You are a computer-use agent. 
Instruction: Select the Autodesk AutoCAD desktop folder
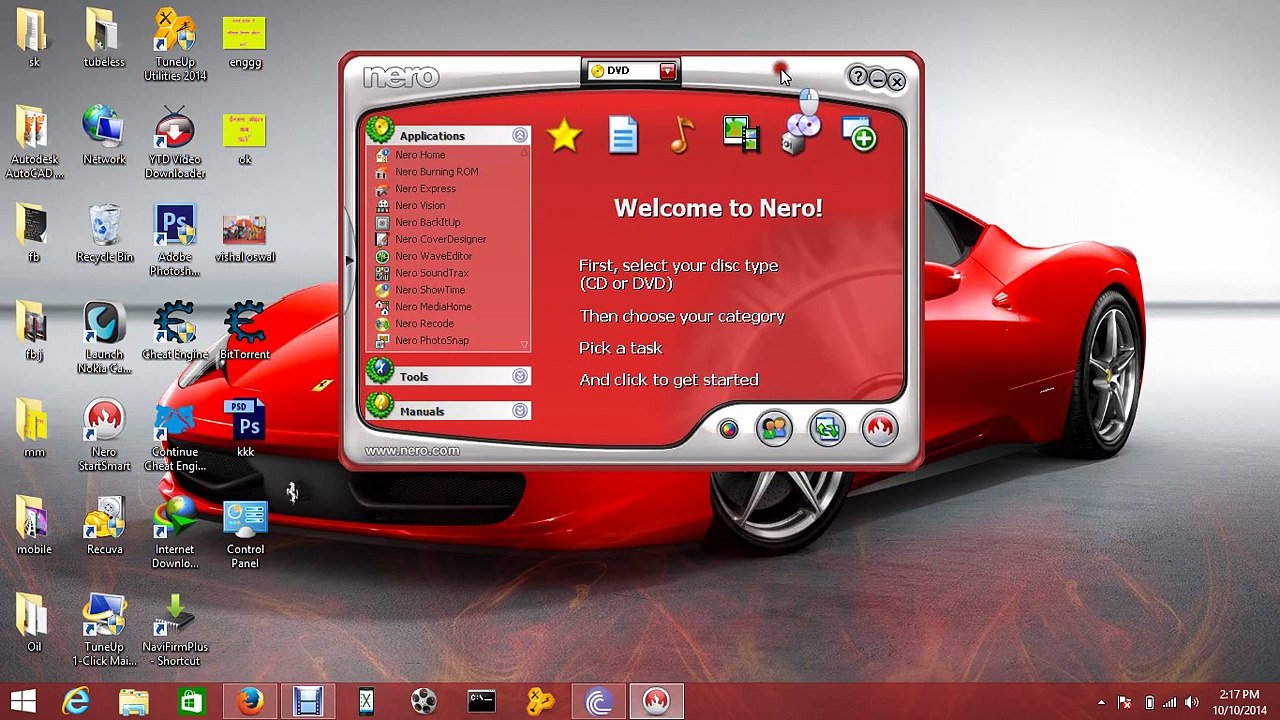[34, 143]
